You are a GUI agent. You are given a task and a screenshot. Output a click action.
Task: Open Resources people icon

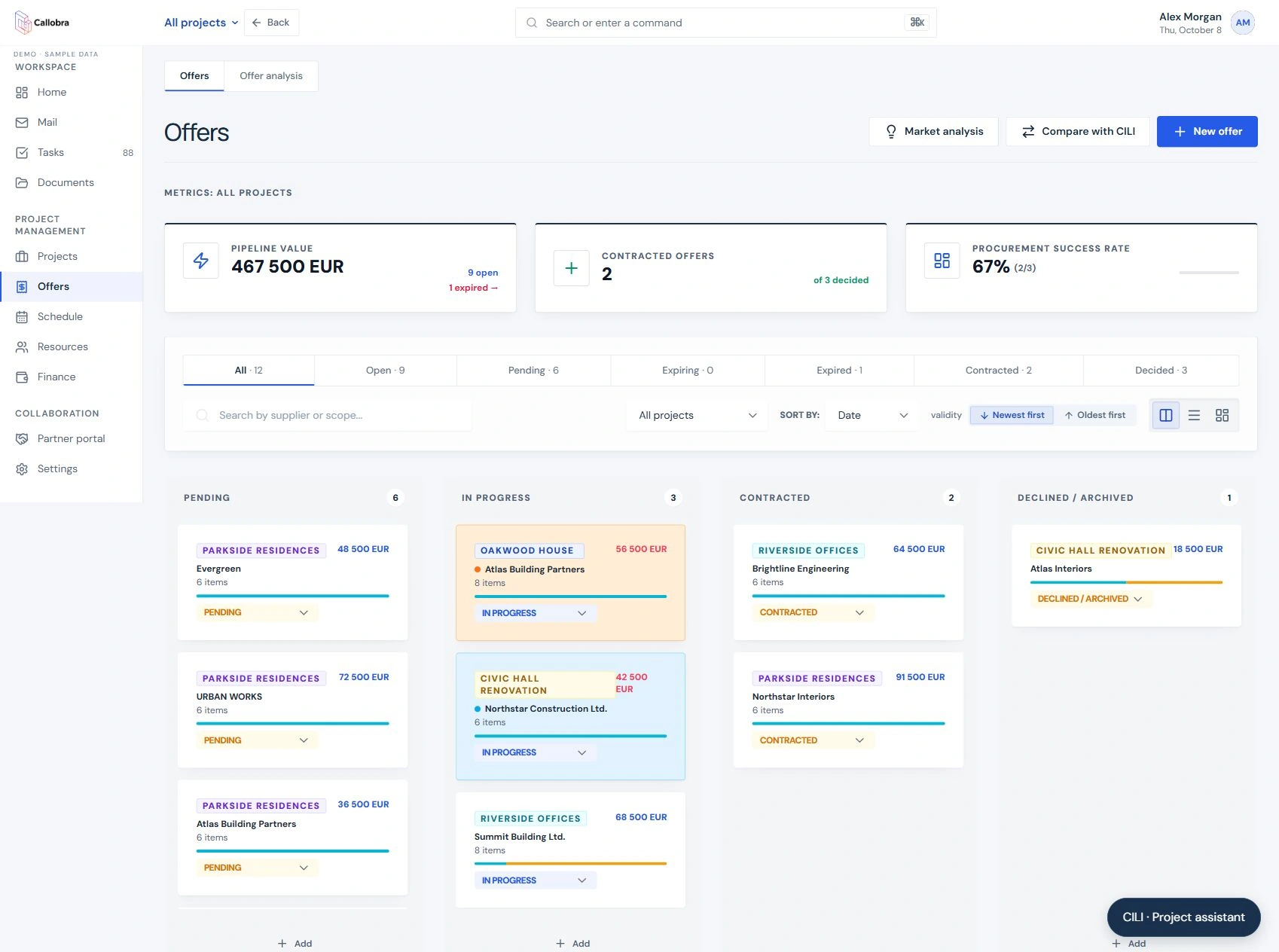point(22,347)
